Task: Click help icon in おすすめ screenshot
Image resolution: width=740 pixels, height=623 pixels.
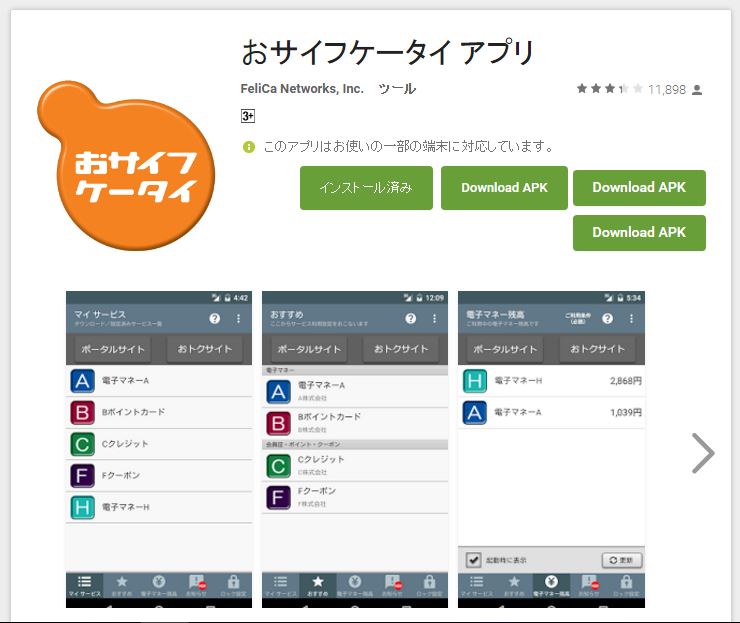Action: (x=411, y=319)
